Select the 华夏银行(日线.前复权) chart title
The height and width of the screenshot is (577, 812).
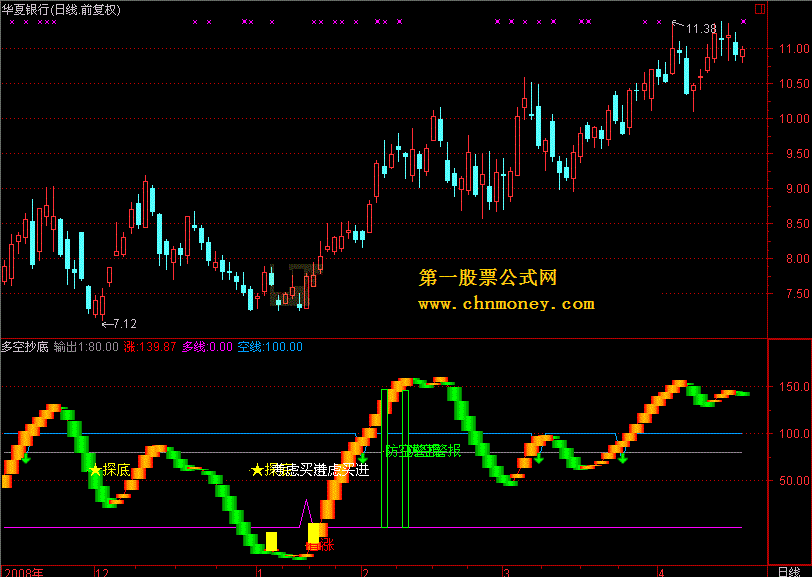[x=61, y=10]
